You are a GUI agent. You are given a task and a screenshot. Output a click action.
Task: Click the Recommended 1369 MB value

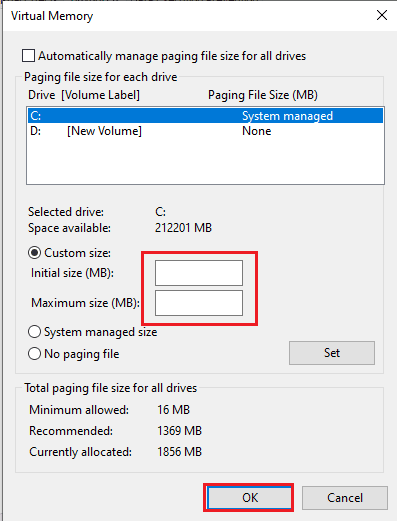coord(179,431)
